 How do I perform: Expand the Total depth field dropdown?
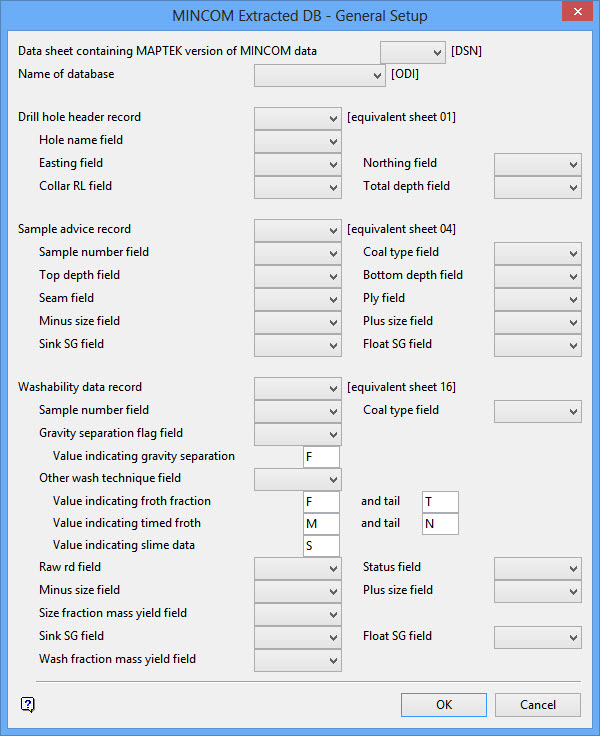coord(538,187)
